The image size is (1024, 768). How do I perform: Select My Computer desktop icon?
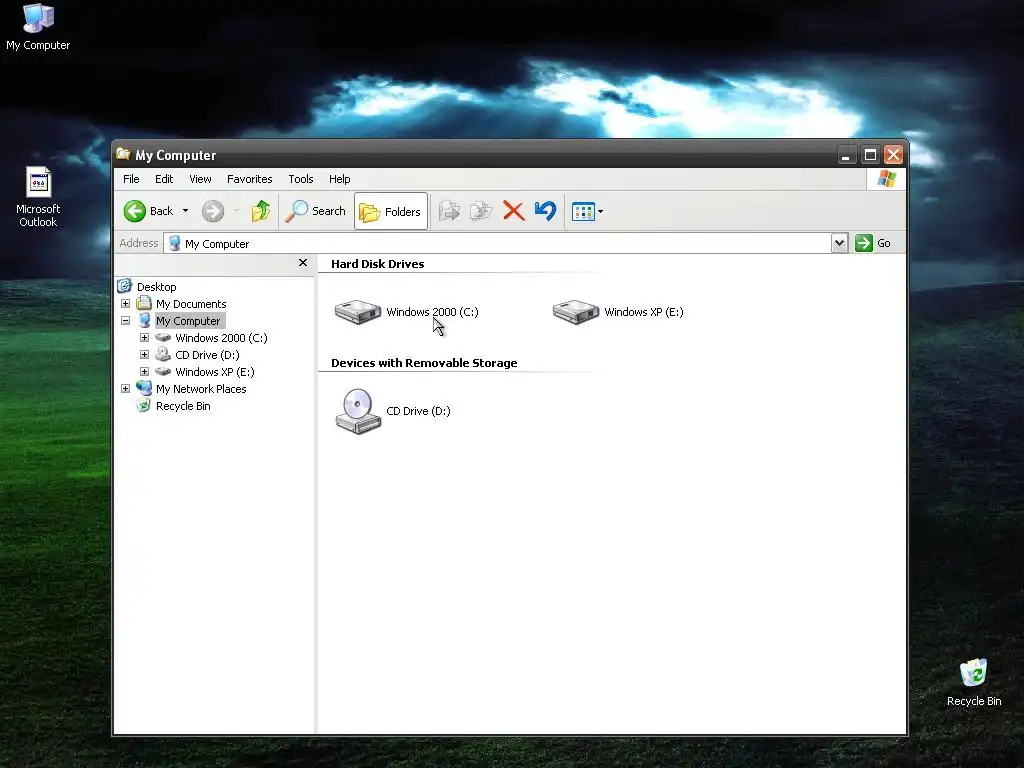pos(38,27)
